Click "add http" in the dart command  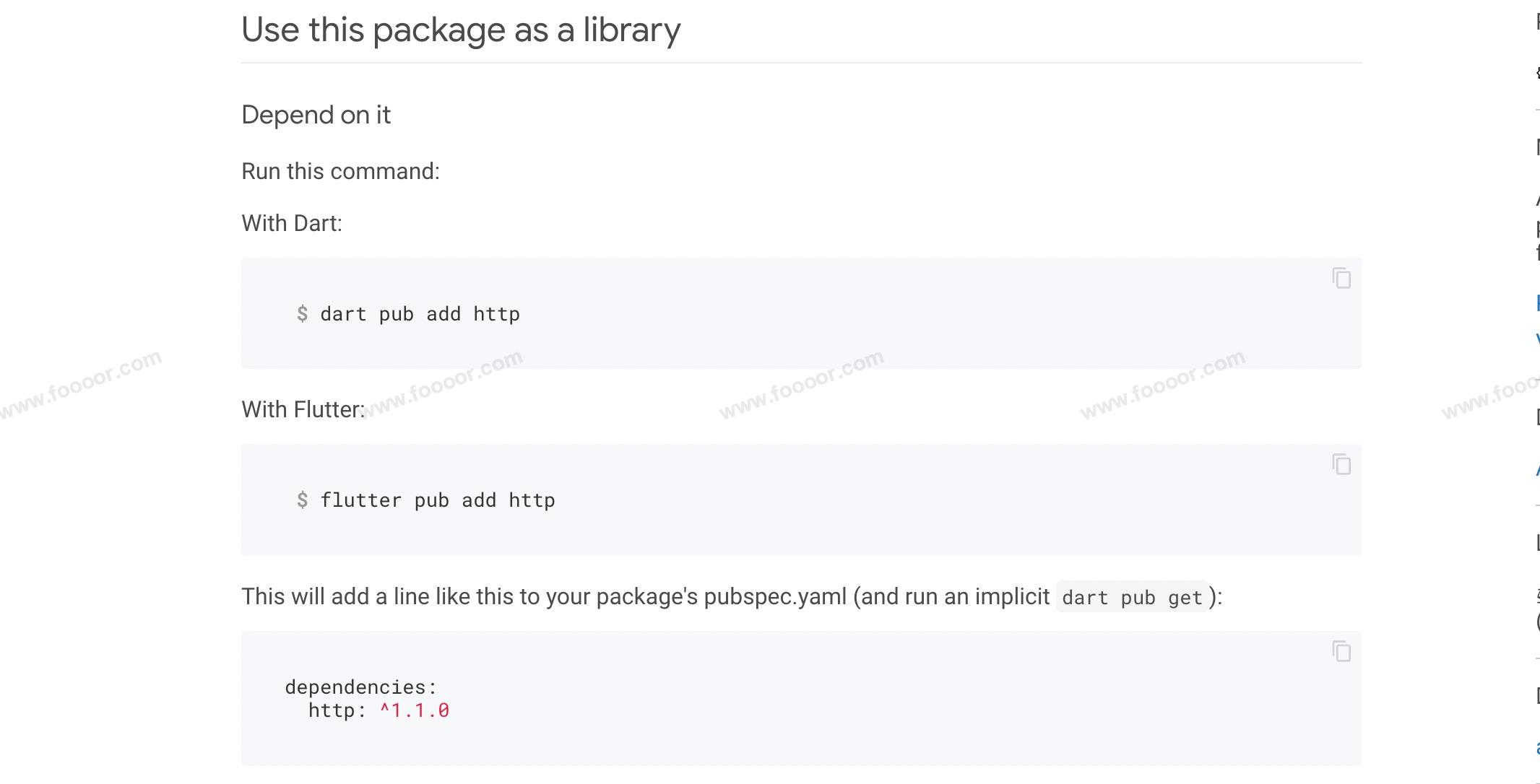click(472, 314)
